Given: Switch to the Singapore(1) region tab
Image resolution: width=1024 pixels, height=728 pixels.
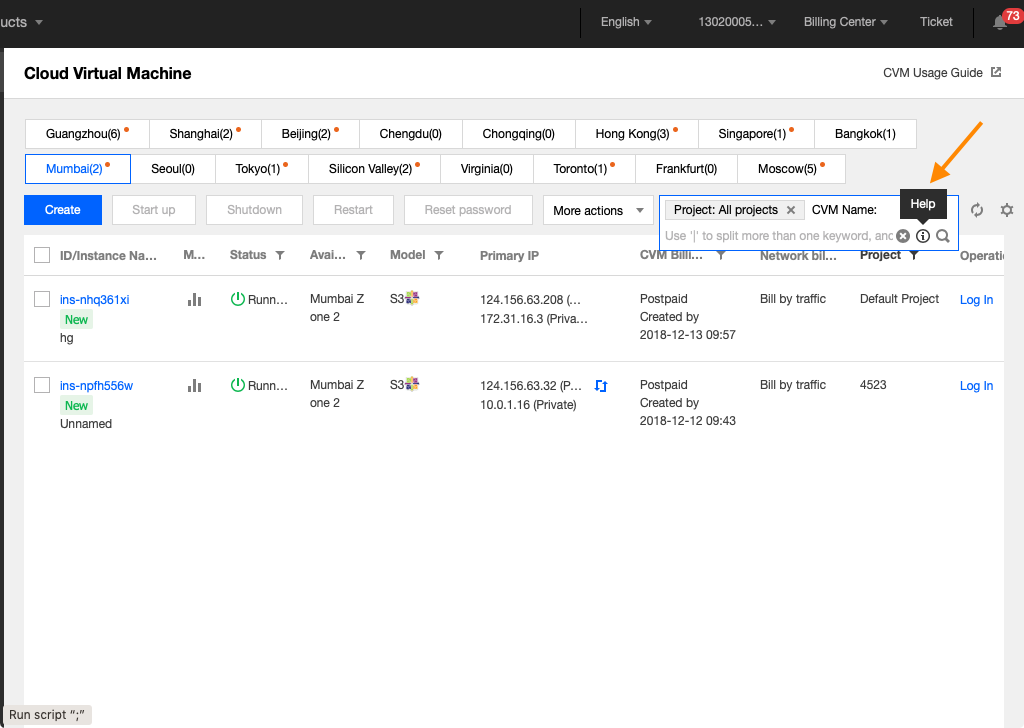Looking at the screenshot, I should (x=756, y=134).
